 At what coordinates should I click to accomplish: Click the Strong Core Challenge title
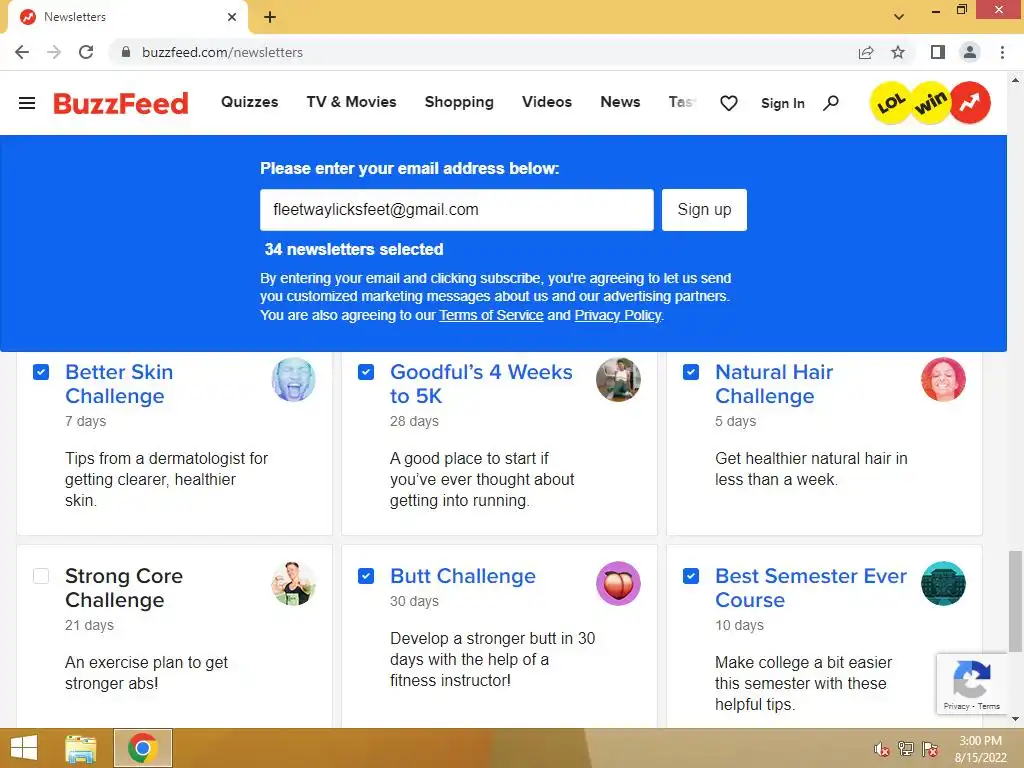click(x=124, y=588)
